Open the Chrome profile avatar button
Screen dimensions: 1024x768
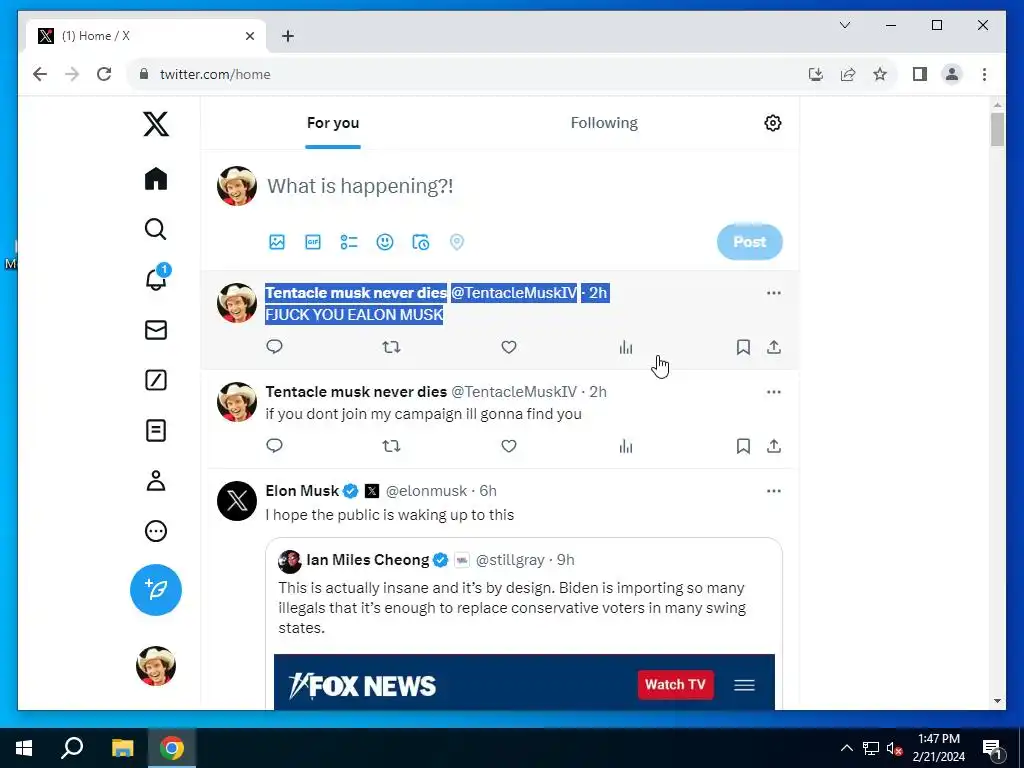[952, 74]
